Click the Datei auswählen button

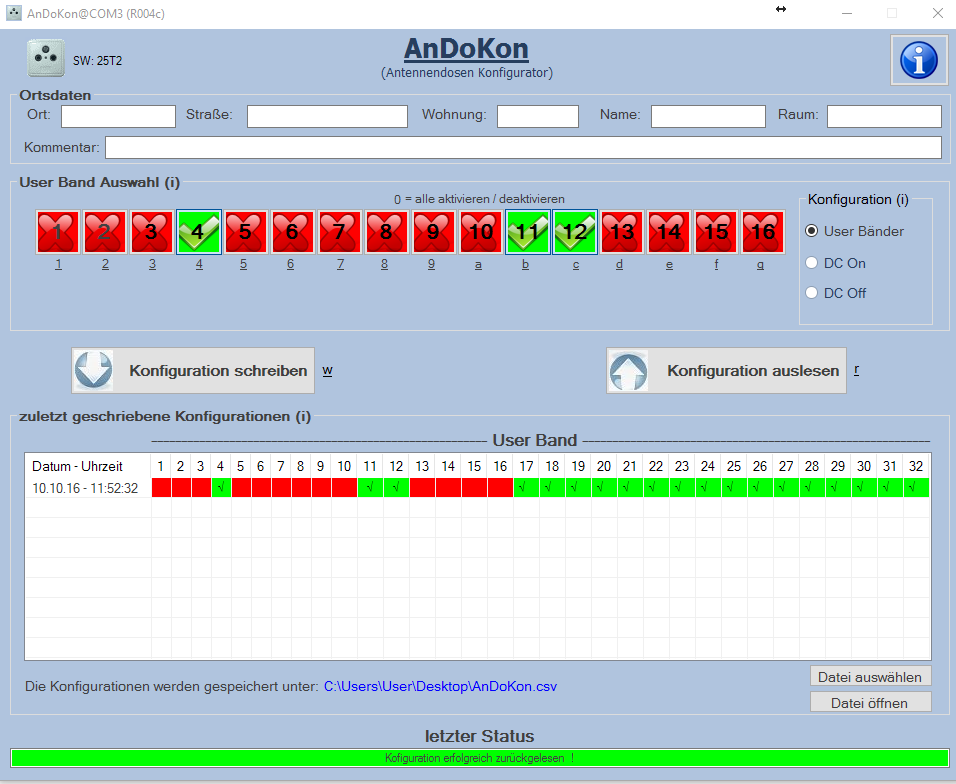(x=870, y=677)
